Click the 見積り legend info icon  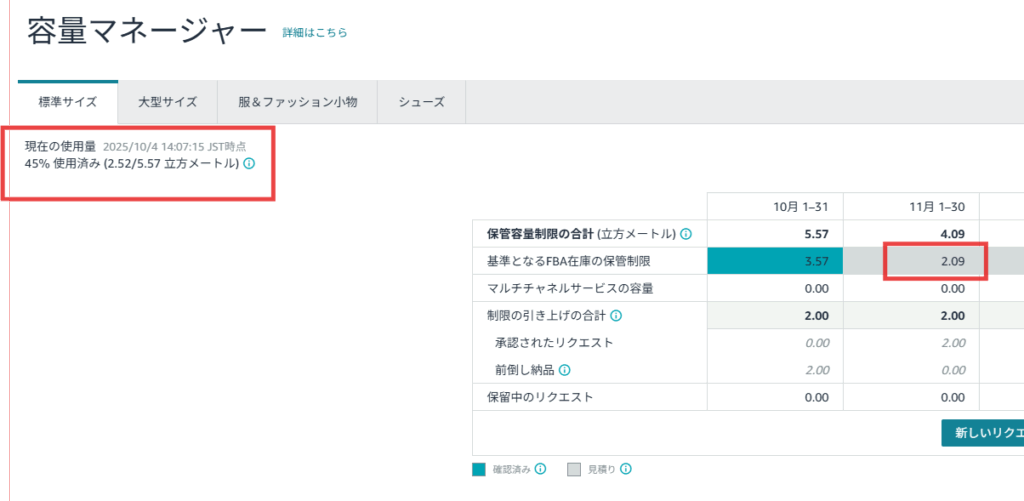pos(626,469)
